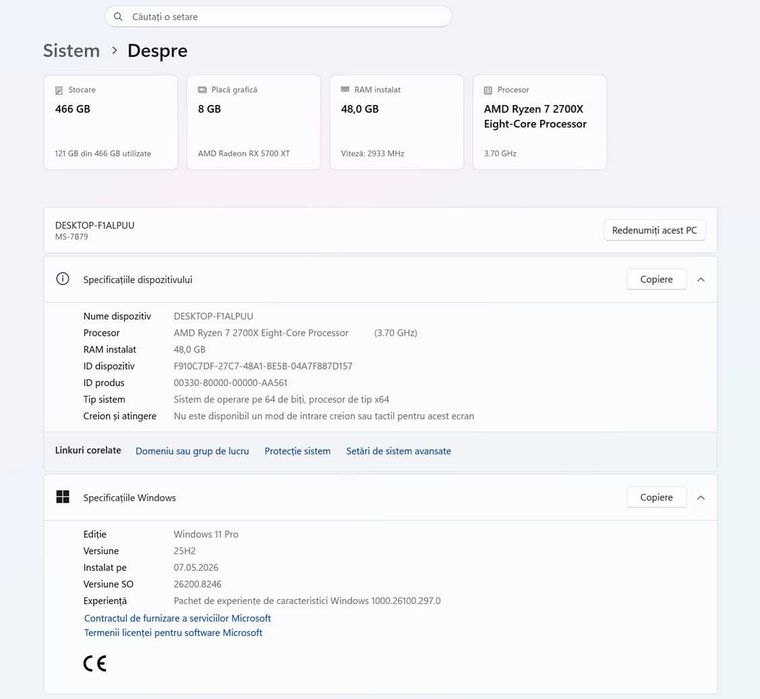Viewport: 760px width, 699px height.
Task: Open the AMD Ryzen 7 2700X processor card
Action: pos(539,122)
